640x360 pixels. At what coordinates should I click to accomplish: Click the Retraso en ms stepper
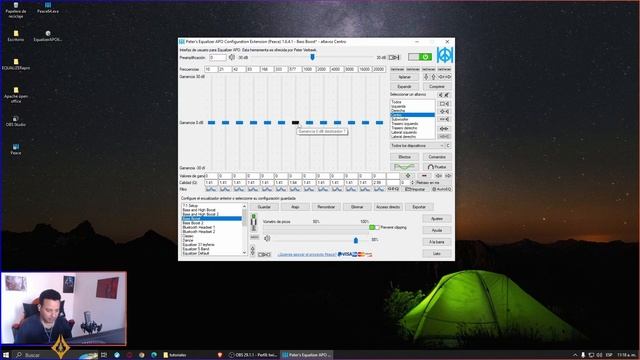[x=412, y=182]
